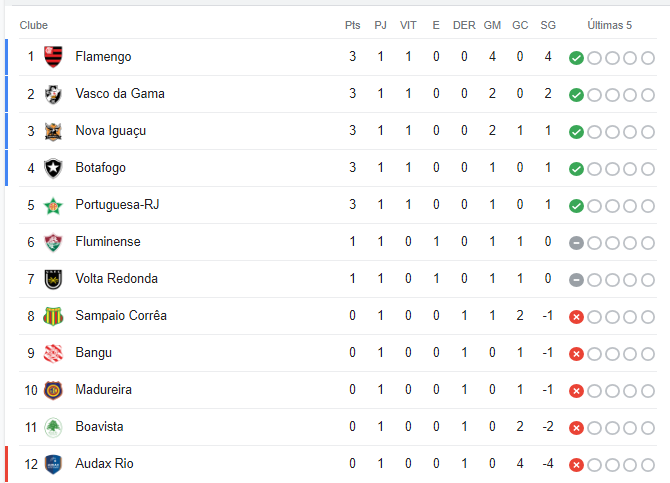Click the Fluminense club crest
670x483 pixels.
(x=53, y=242)
